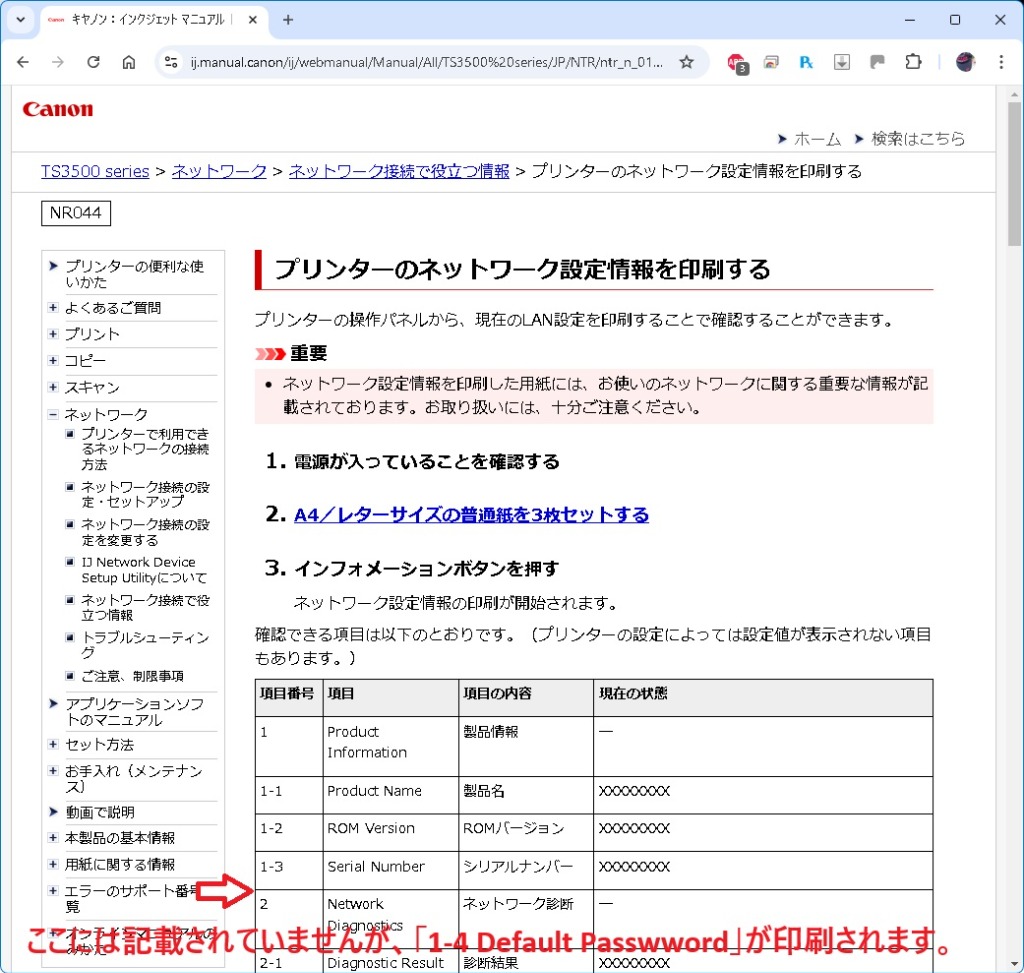Open the Chrome three-dot menu
Viewport: 1024px width, 973px height.
click(x=1001, y=62)
